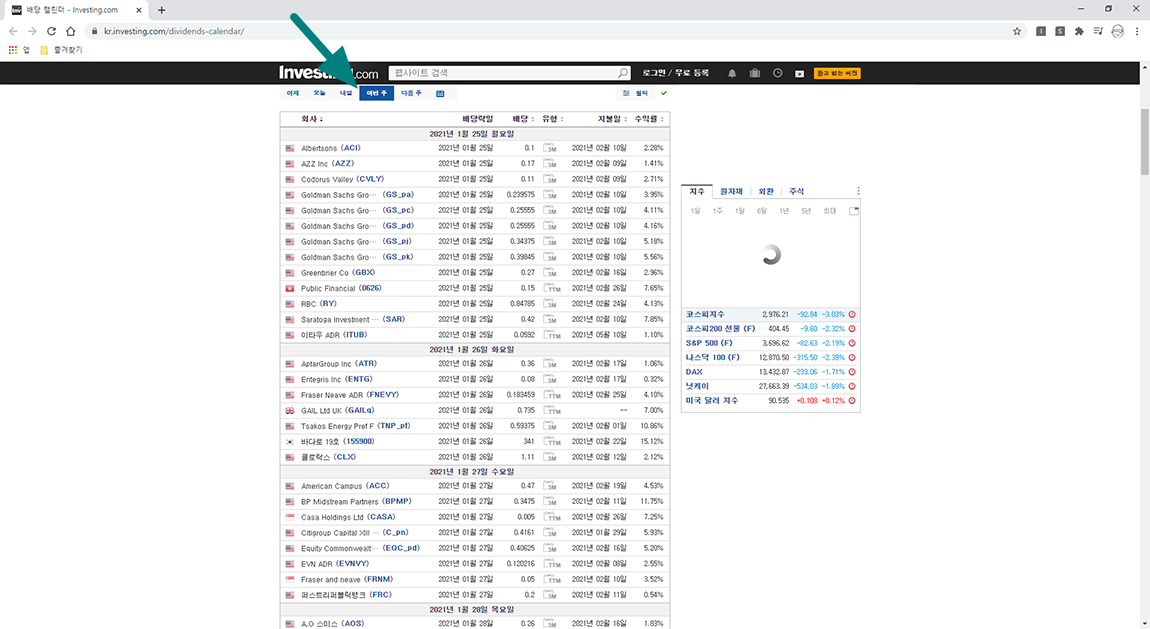
Task: Select the 다음 주 (next week) tab
Action: coord(411,93)
